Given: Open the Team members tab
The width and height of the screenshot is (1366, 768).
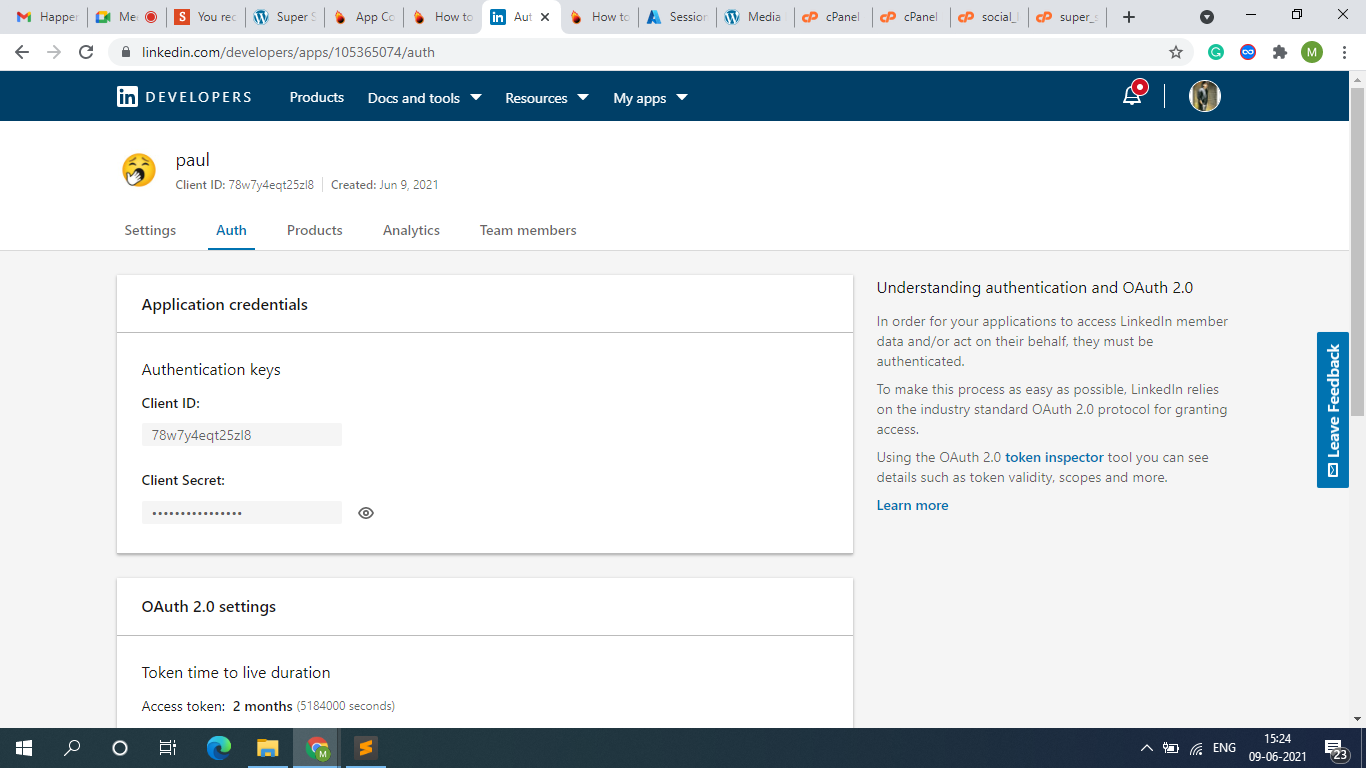Looking at the screenshot, I should coord(528,230).
